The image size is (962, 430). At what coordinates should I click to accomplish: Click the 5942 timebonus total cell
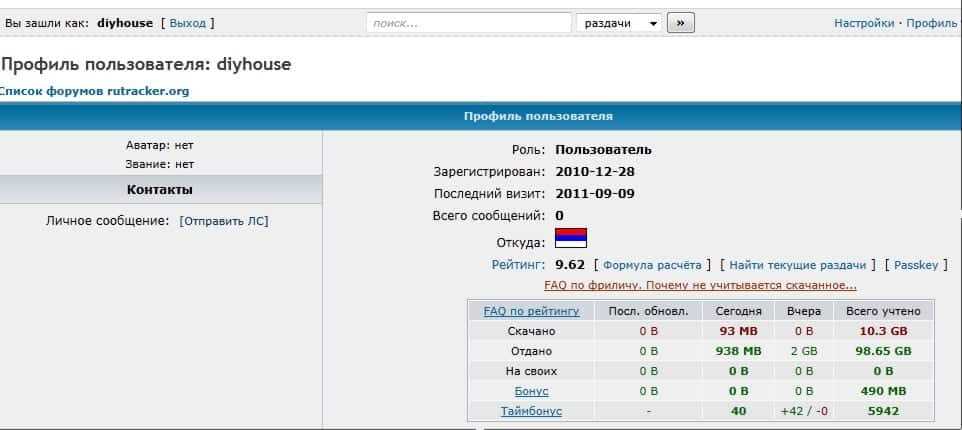(x=883, y=411)
